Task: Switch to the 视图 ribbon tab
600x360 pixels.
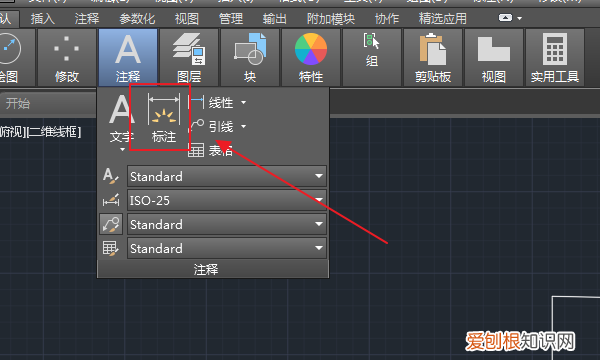Action: 187,18
